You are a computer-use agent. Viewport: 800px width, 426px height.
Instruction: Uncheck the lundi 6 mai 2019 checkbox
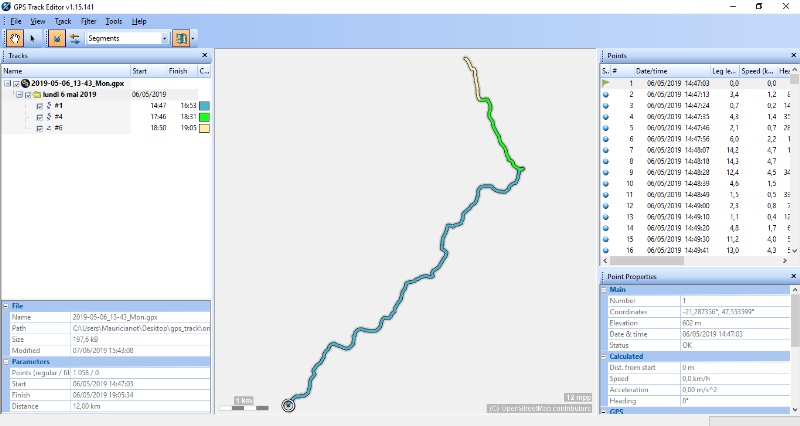pyautogui.click(x=28, y=95)
